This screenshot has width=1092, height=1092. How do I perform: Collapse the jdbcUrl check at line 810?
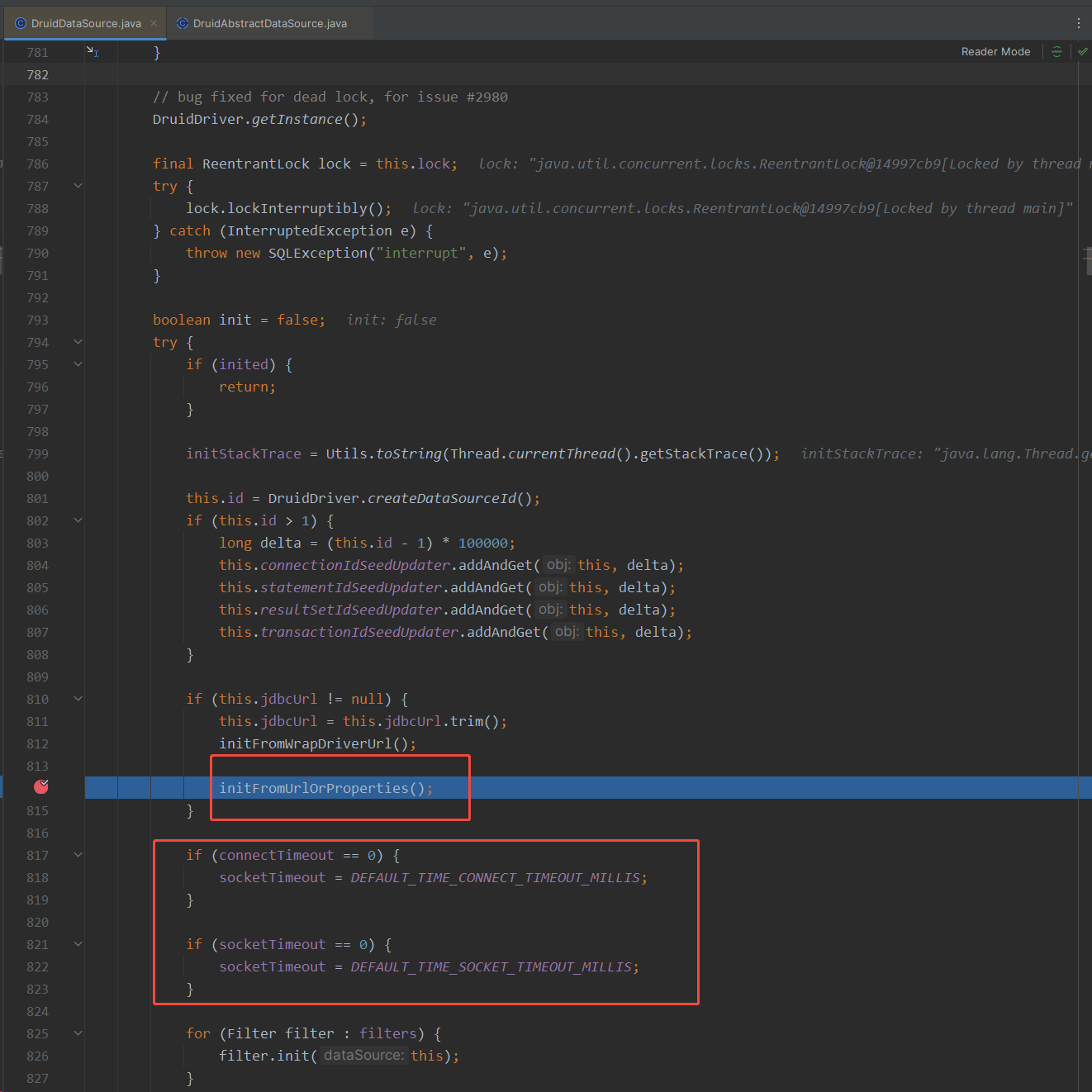pyautogui.click(x=77, y=699)
